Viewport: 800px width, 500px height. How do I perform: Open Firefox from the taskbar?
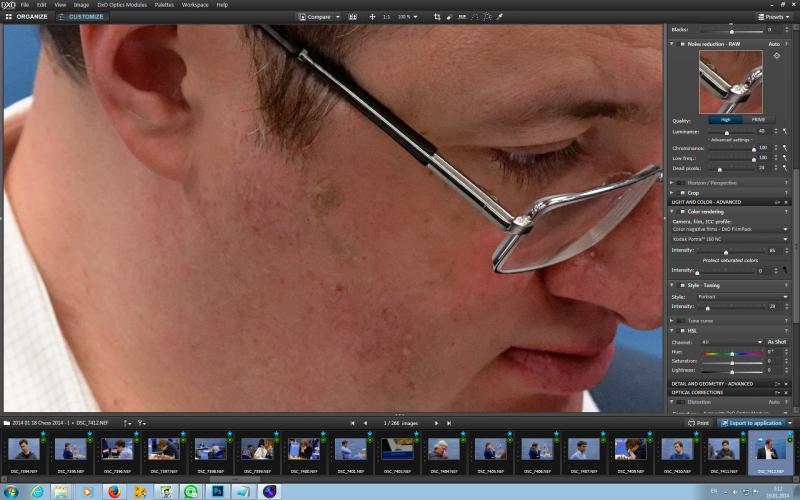pyautogui.click(x=114, y=492)
